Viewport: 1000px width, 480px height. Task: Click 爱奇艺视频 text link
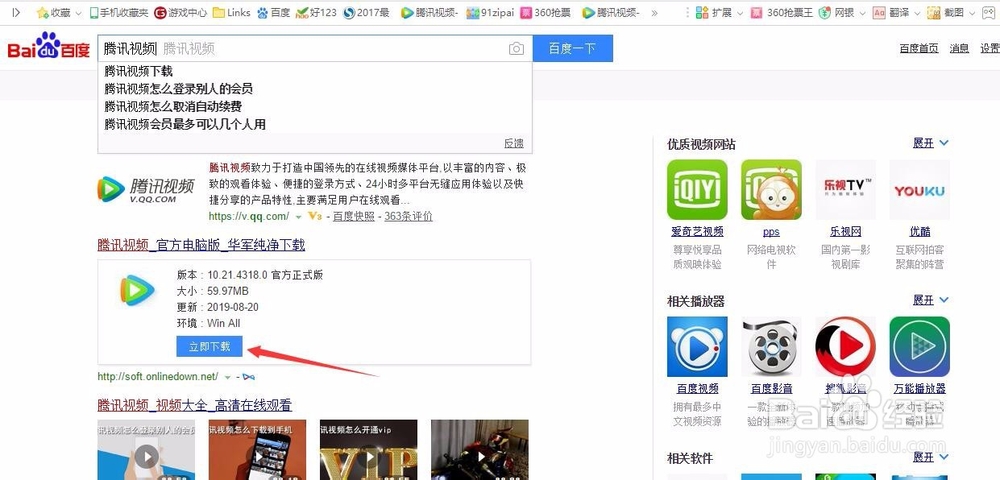click(697, 231)
